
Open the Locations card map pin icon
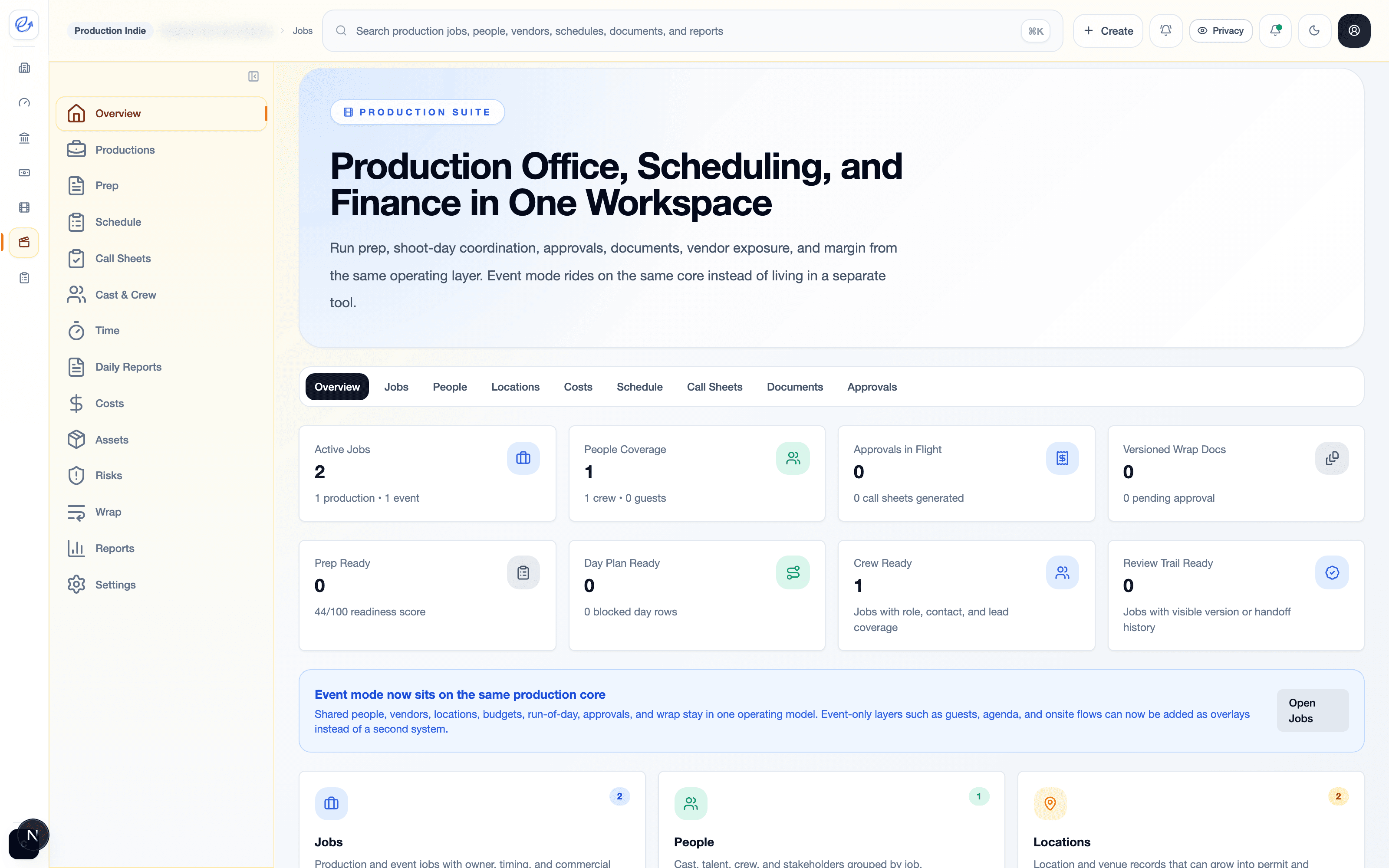click(1050, 804)
